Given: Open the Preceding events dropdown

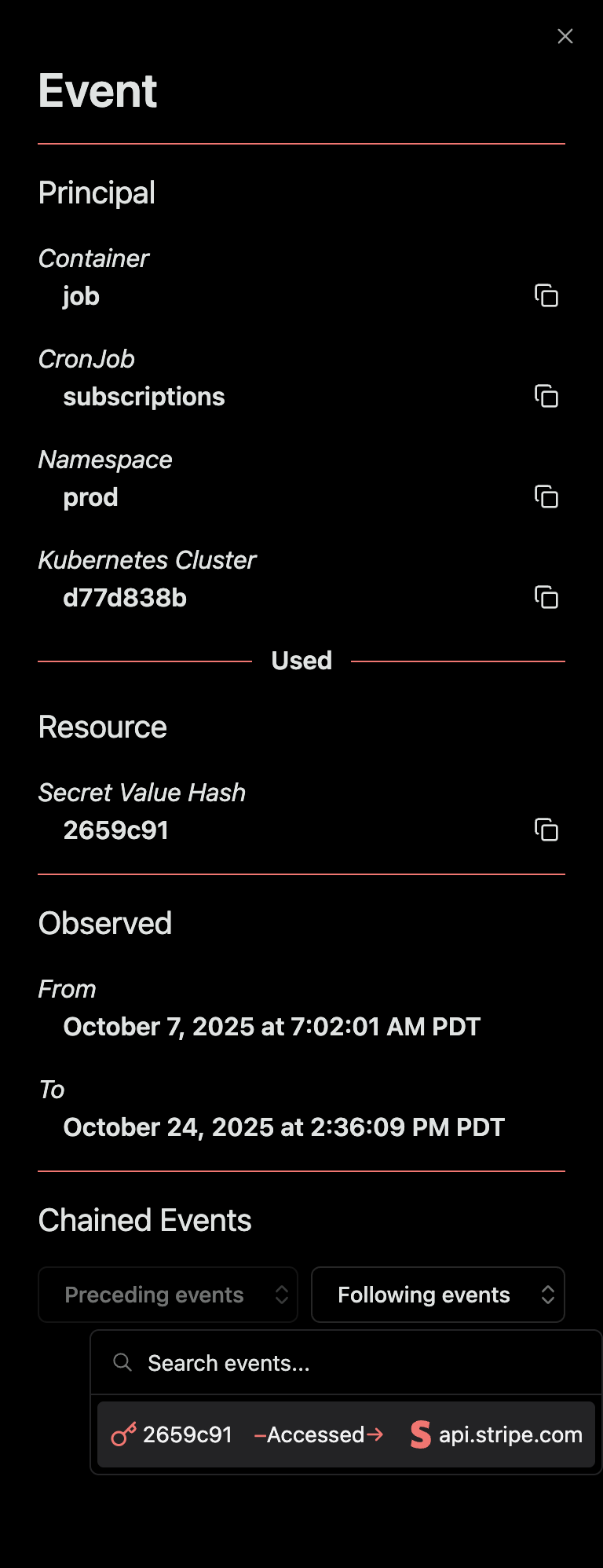Looking at the screenshot, I should [x=167, y=1294].
